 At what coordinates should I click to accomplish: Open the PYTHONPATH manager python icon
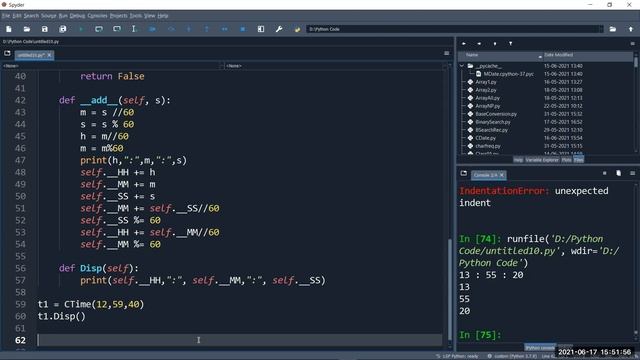click(297, 29)
